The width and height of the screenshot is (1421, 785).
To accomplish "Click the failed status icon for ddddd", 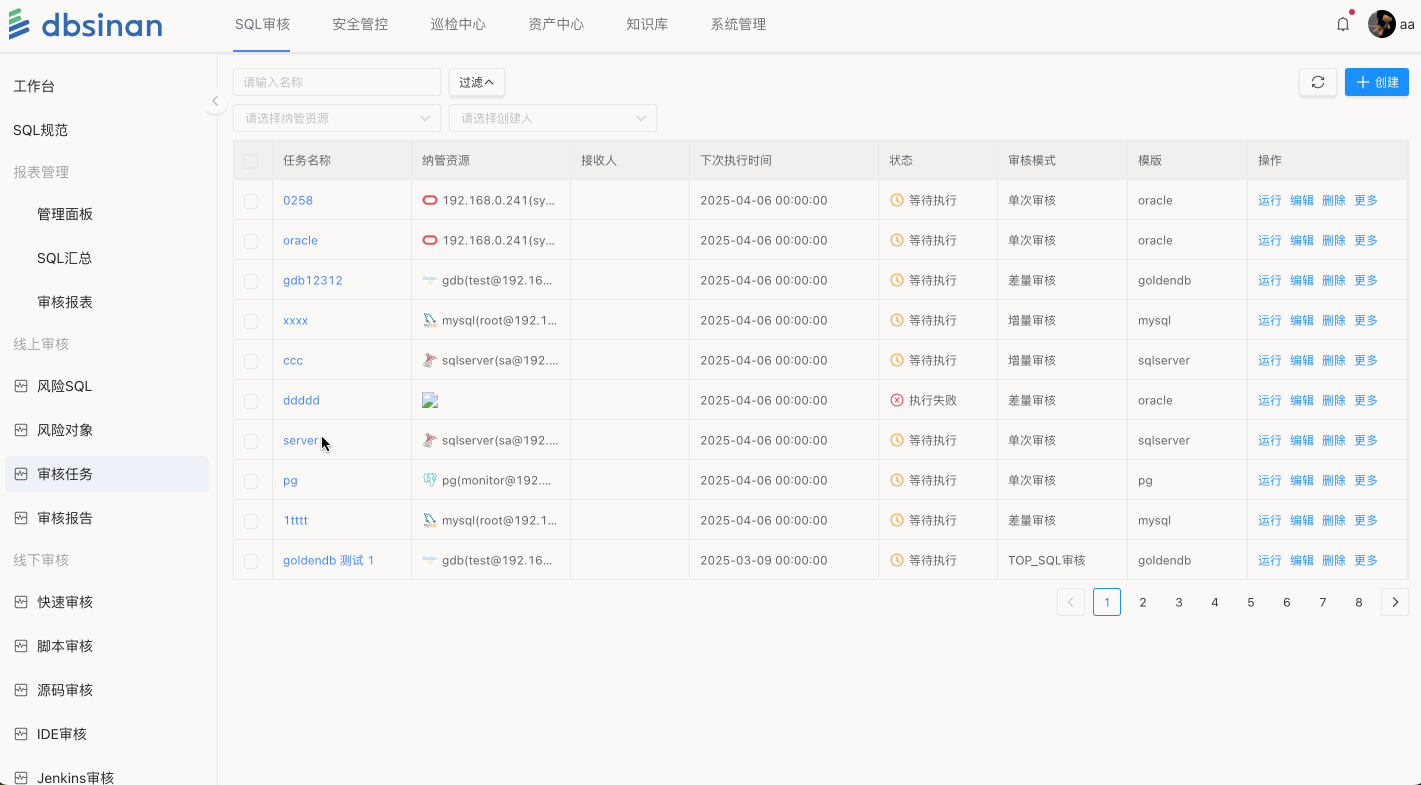I will pos(897,400).
